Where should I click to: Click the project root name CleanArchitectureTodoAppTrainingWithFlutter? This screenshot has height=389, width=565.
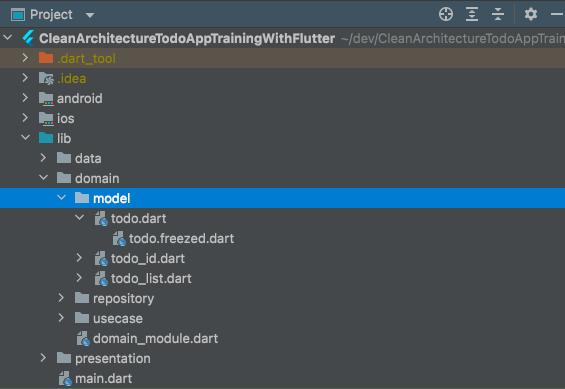tap(187, 39)
